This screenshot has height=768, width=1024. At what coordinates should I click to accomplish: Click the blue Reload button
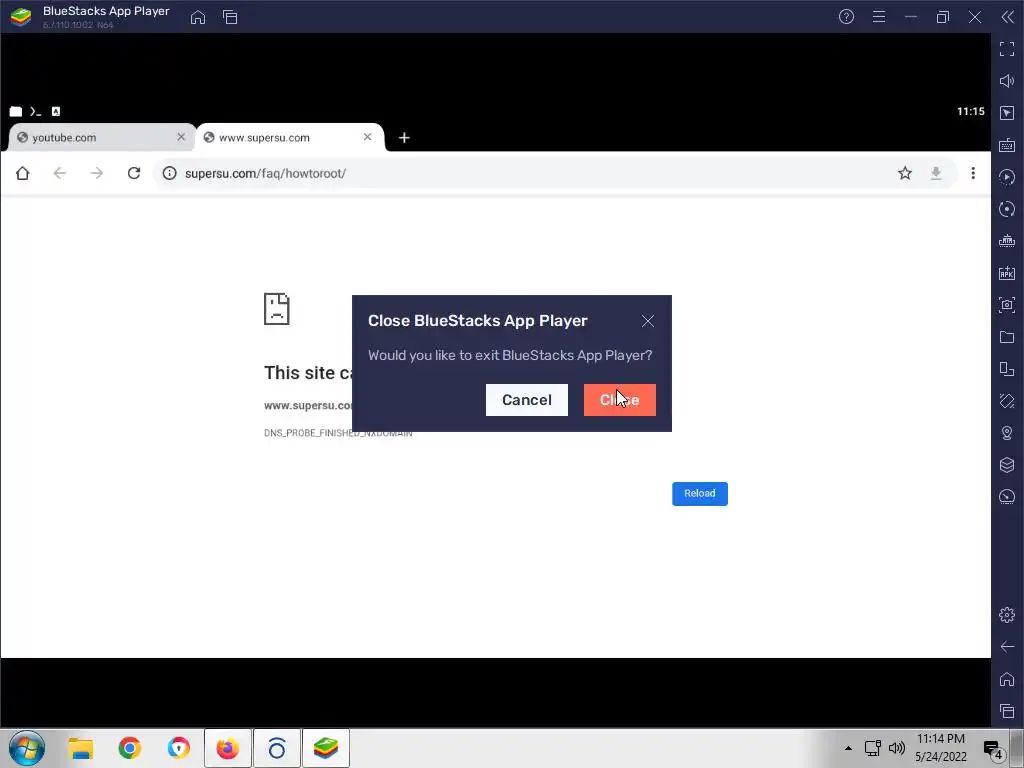(699, 494)
